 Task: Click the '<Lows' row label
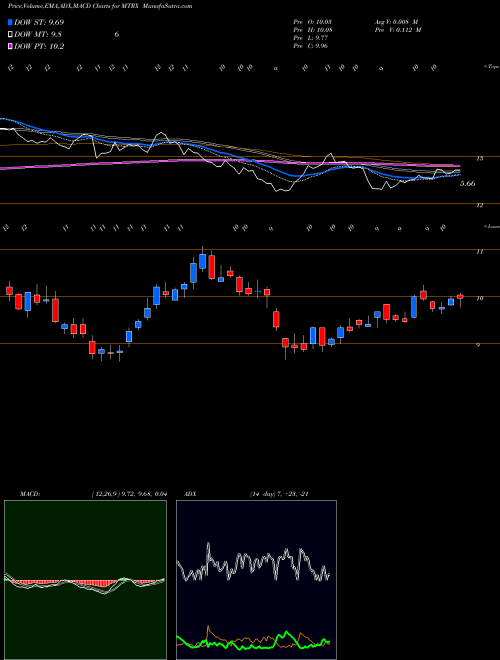click(491, 226)
